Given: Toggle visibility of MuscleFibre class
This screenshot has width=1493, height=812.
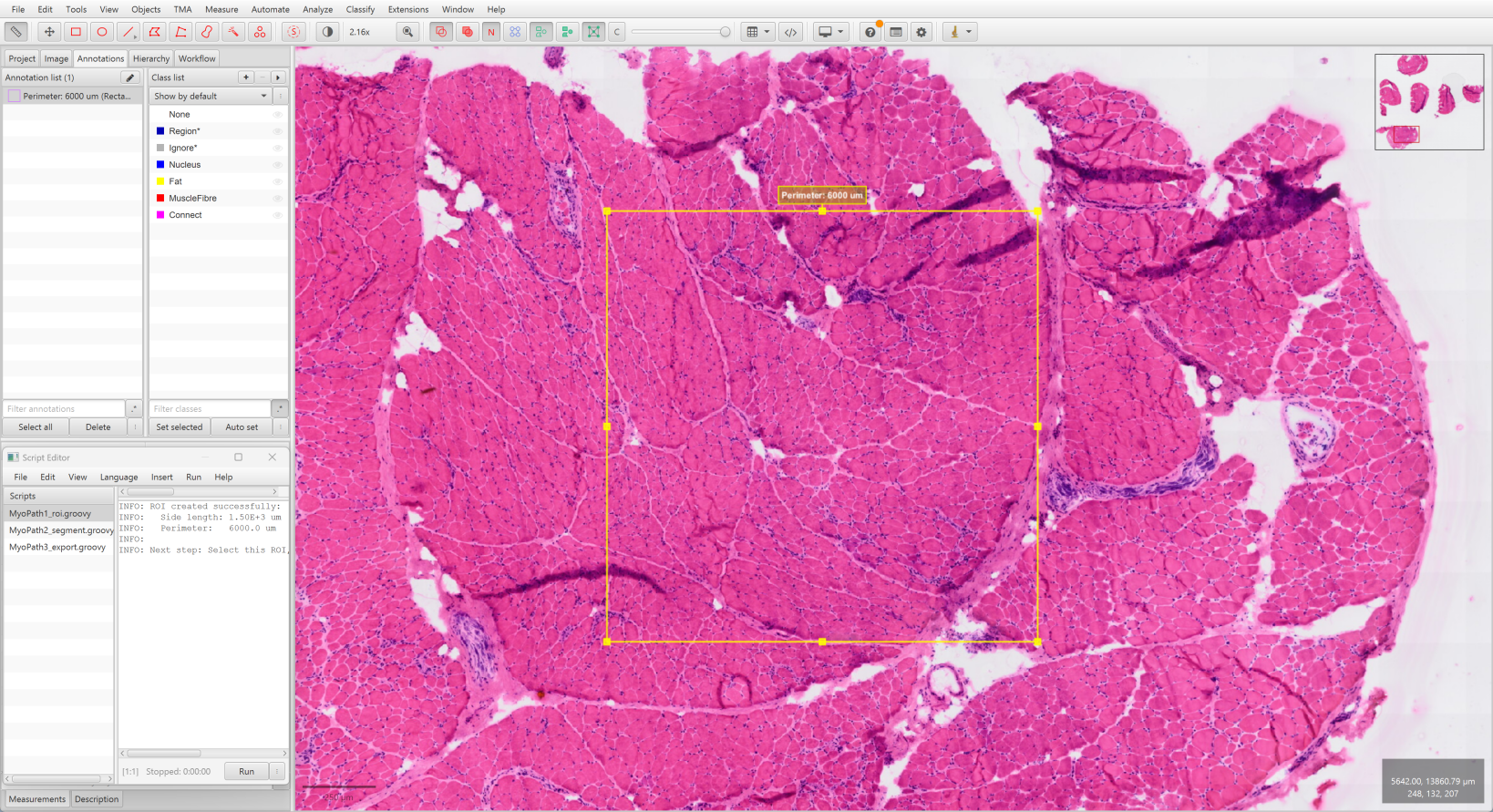Looking at the screenshot, I should pyautogui.click(x=277, y=199).
